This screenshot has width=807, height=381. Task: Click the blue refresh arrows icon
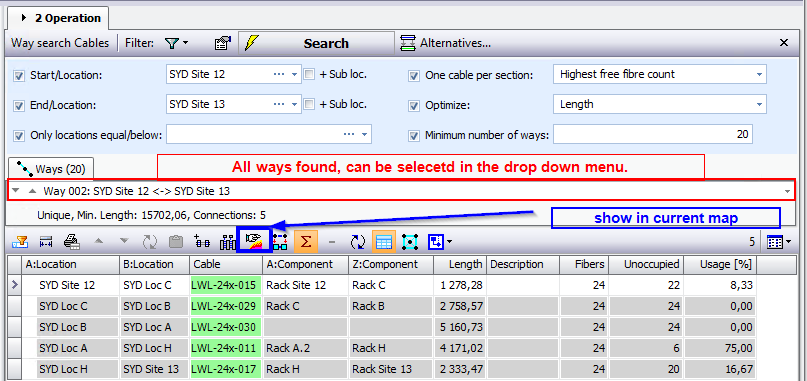[357, 241]
